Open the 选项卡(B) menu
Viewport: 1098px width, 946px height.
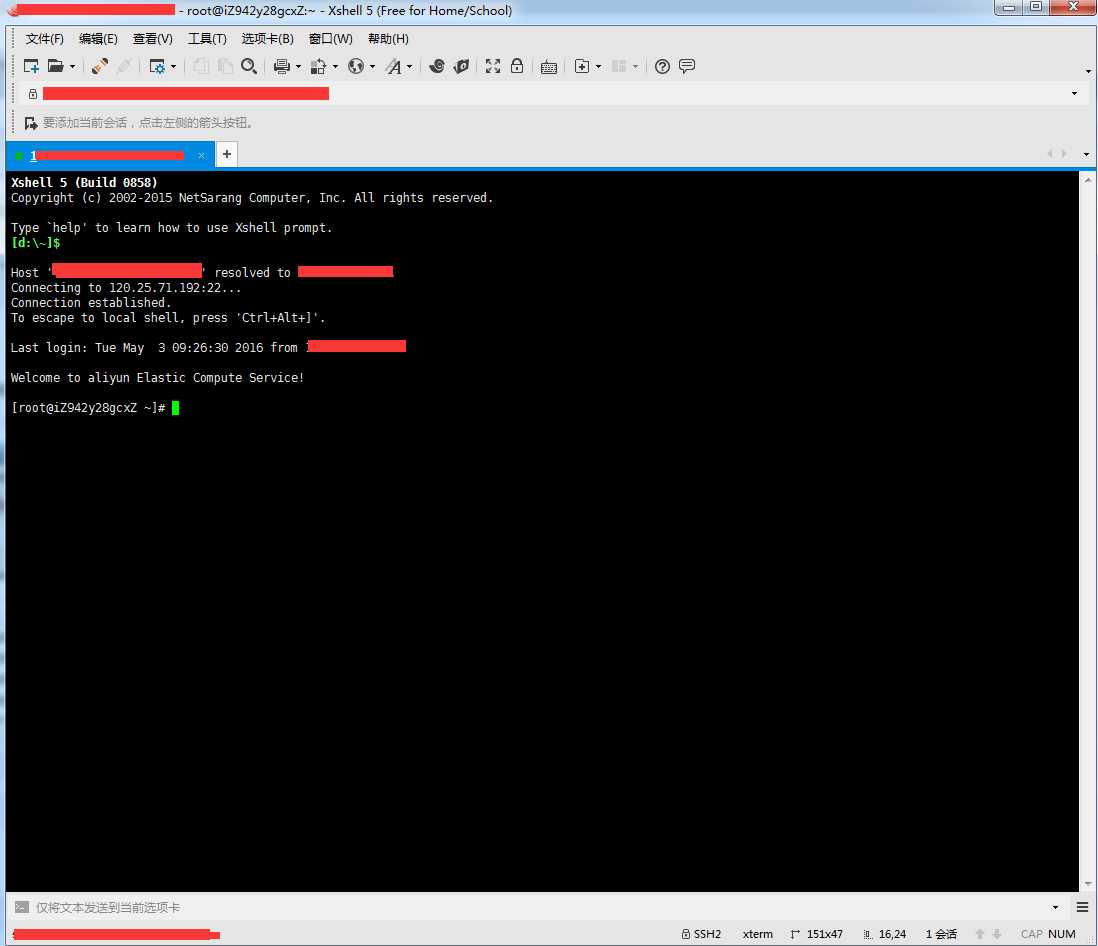[267, 39]
